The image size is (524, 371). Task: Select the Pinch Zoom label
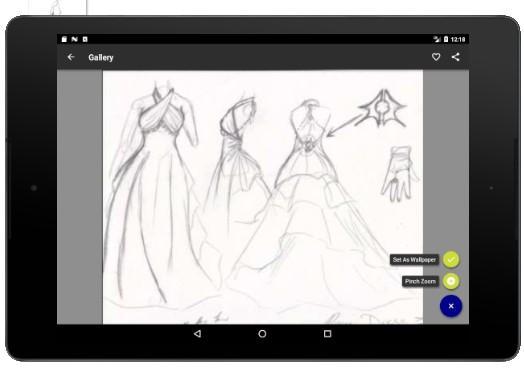tap(420, 281)
